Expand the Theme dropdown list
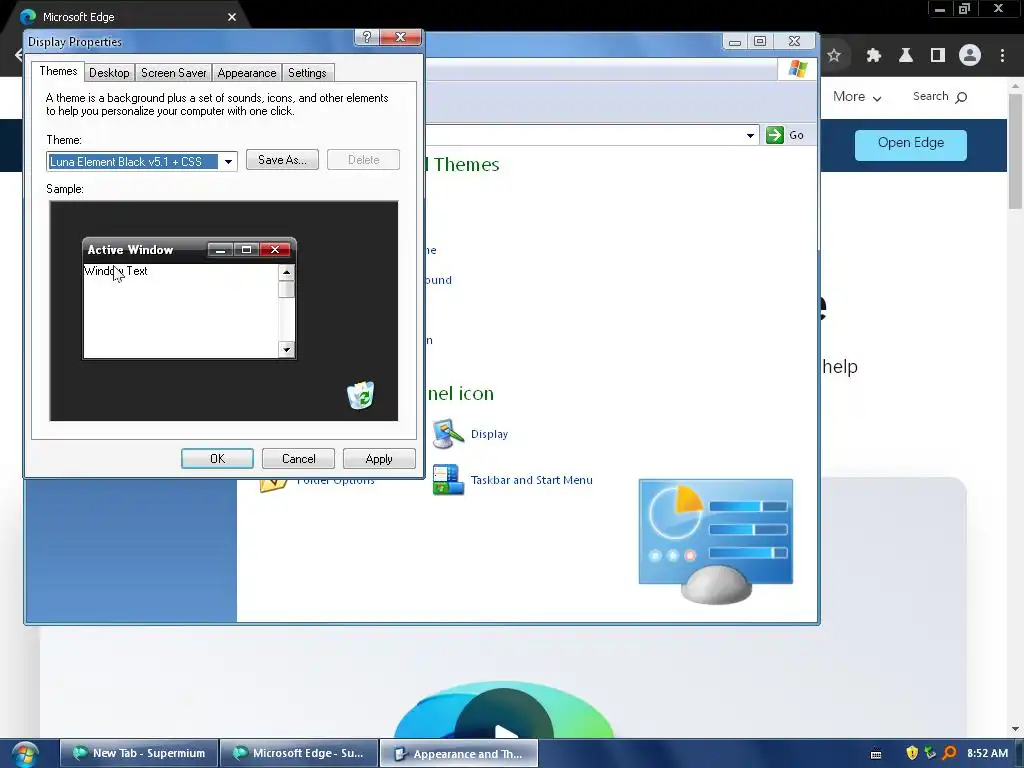Image resolution: width=1024 pixels, height=768 pixels. (228, 161)
